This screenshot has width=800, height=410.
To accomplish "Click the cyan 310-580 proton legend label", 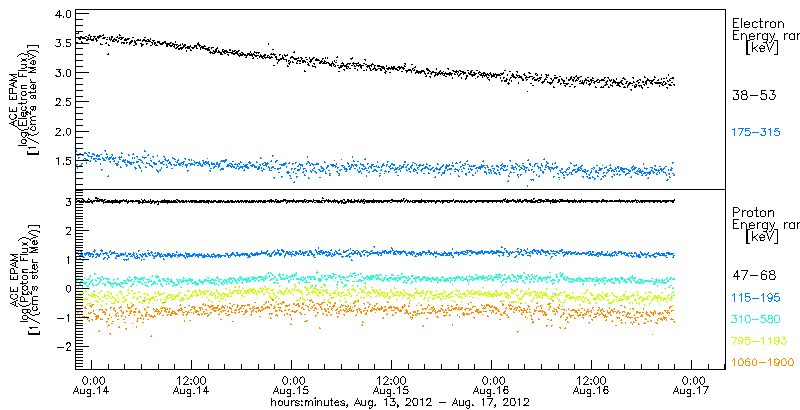I will (x=756, y=319).
